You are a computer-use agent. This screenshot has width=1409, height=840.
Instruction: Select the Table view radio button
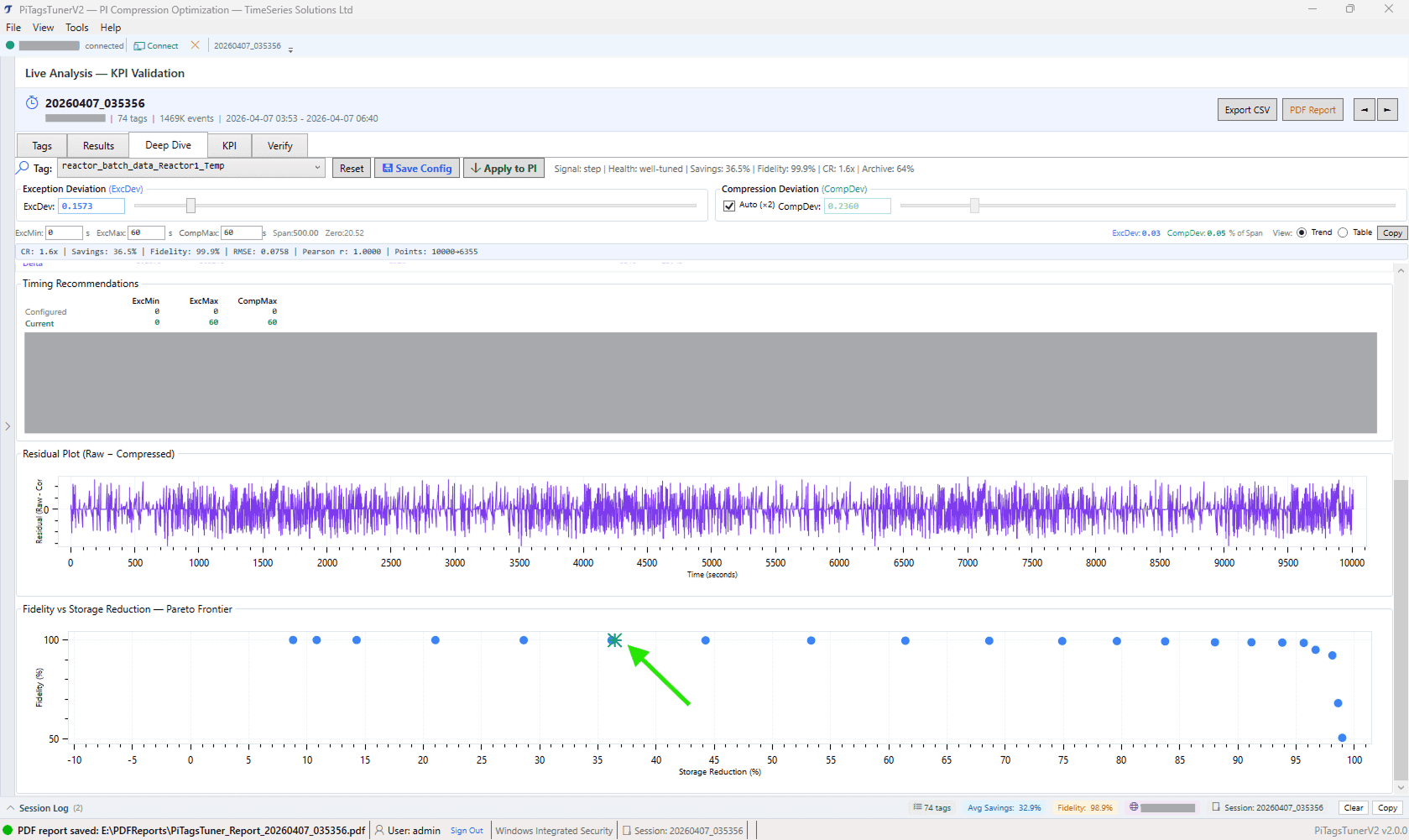(x=1343, y=232)
